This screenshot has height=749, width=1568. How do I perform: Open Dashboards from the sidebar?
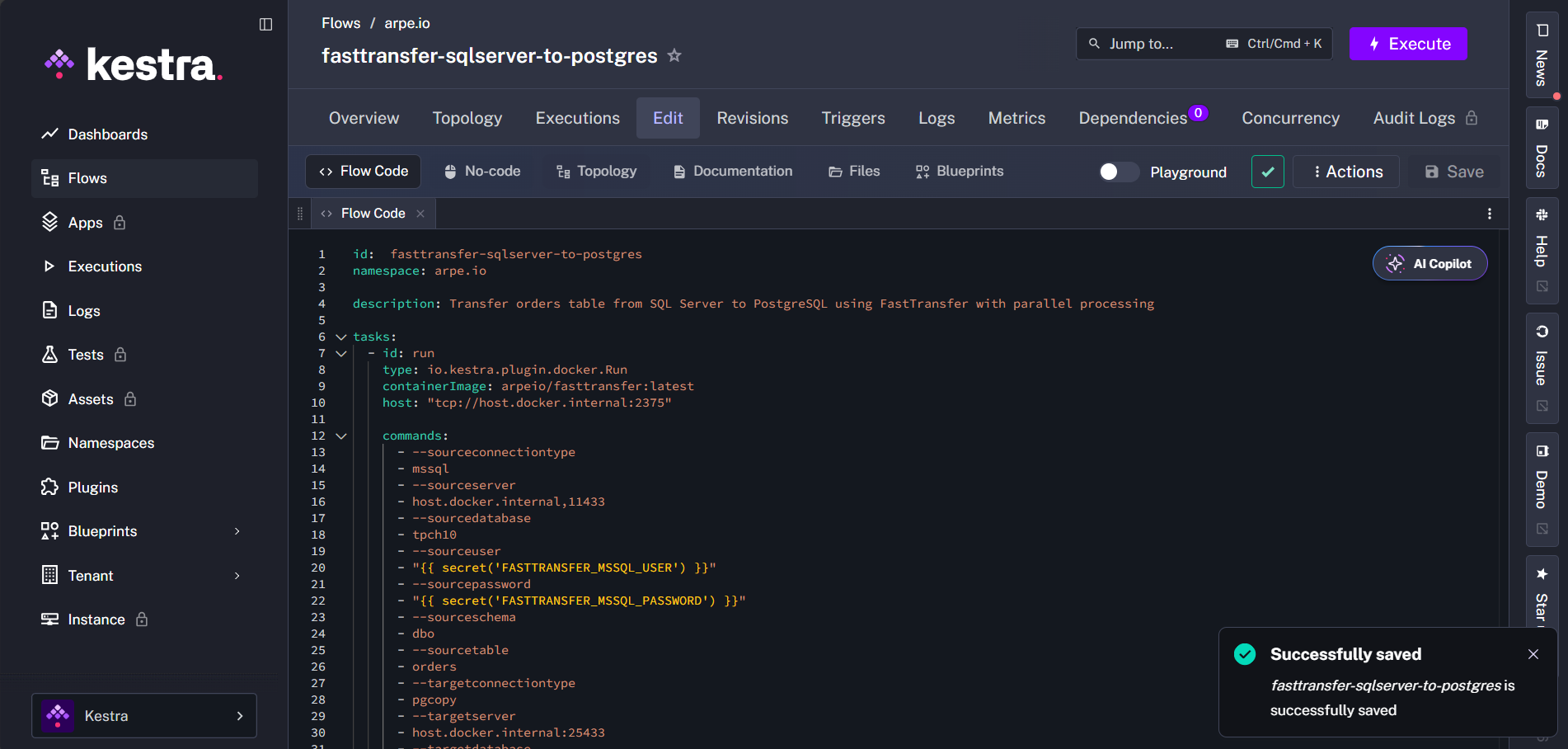coord(107,134)
